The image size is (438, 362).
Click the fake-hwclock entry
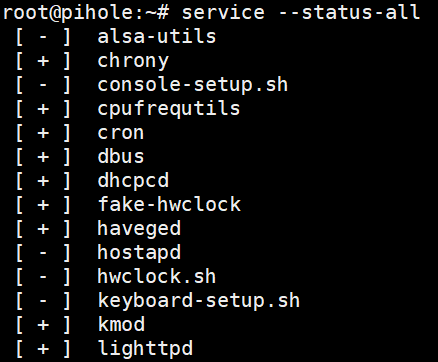click(x=169, y=204)
